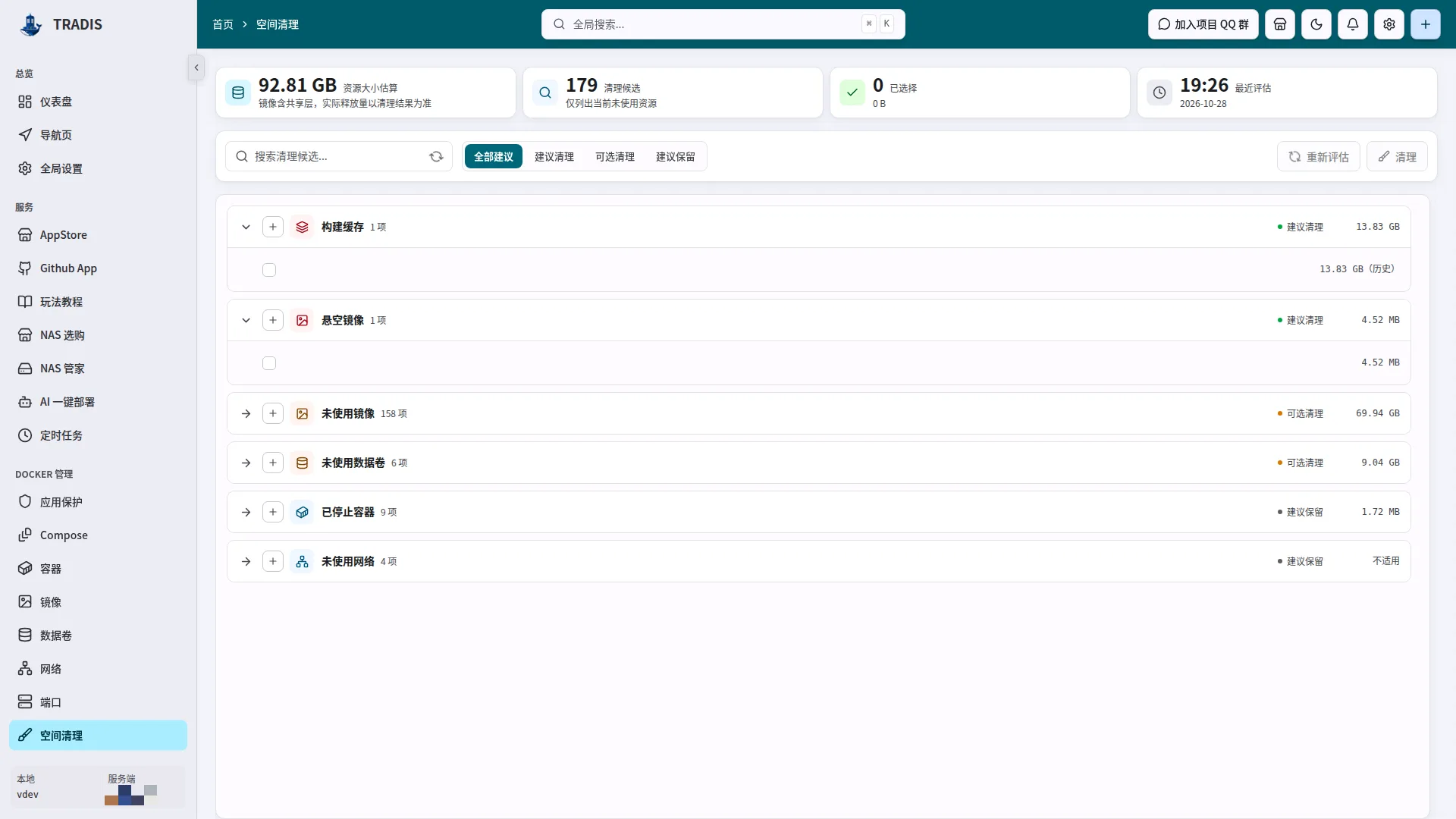Expand the 未使用数据卷 group
The height and width of the screenshot is (819, 1456).
coord(246,463)
